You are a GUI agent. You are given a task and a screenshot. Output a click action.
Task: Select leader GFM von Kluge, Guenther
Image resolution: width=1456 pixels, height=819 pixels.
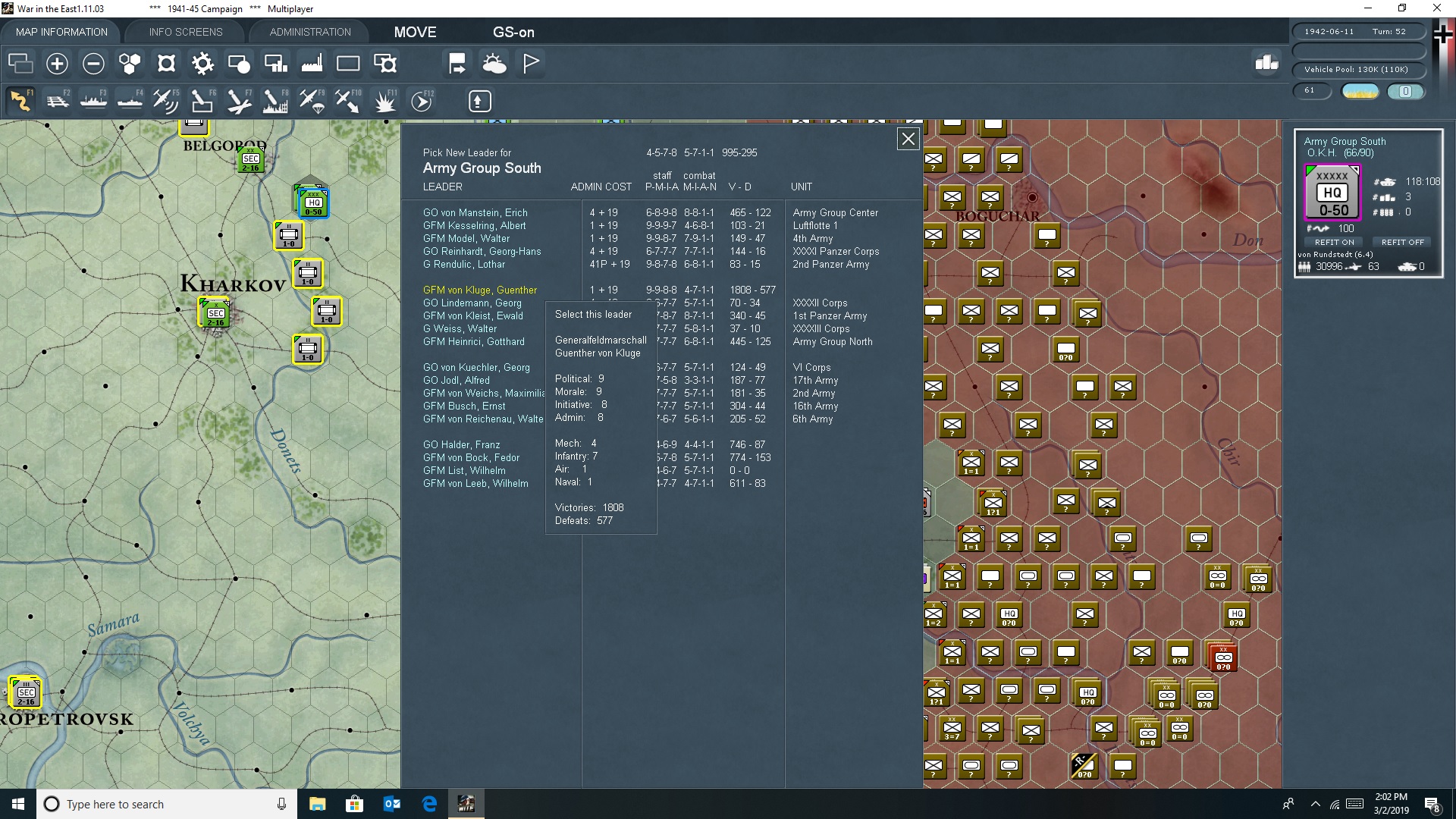479,290
